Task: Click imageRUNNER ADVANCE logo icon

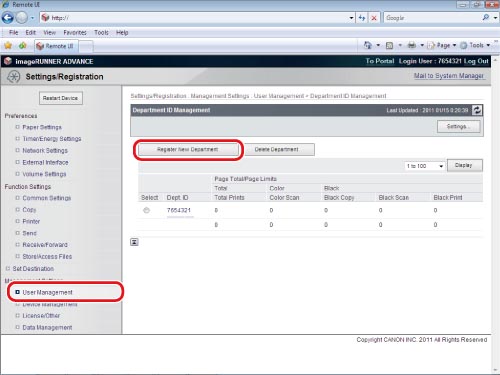Action: [x=8, y=61]
